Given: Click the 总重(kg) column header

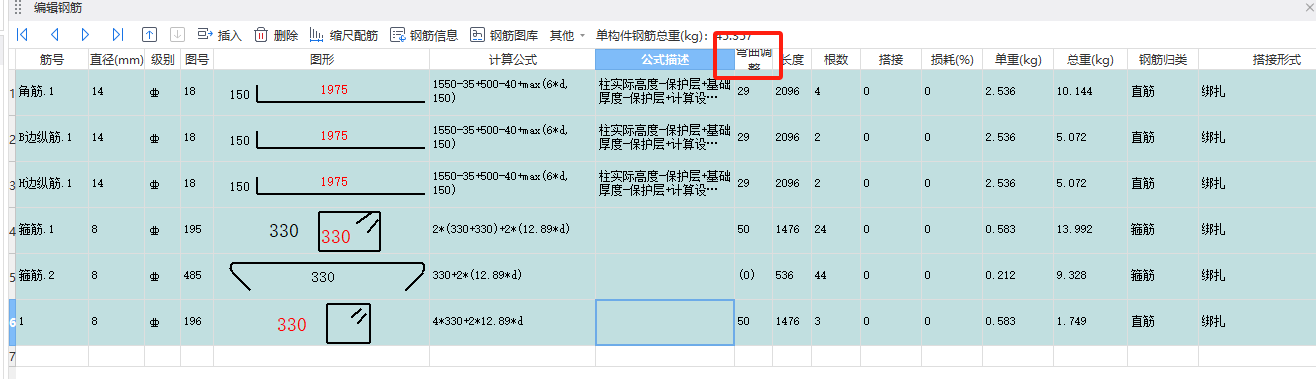Looking at the screenshot, I should 1090,59.
